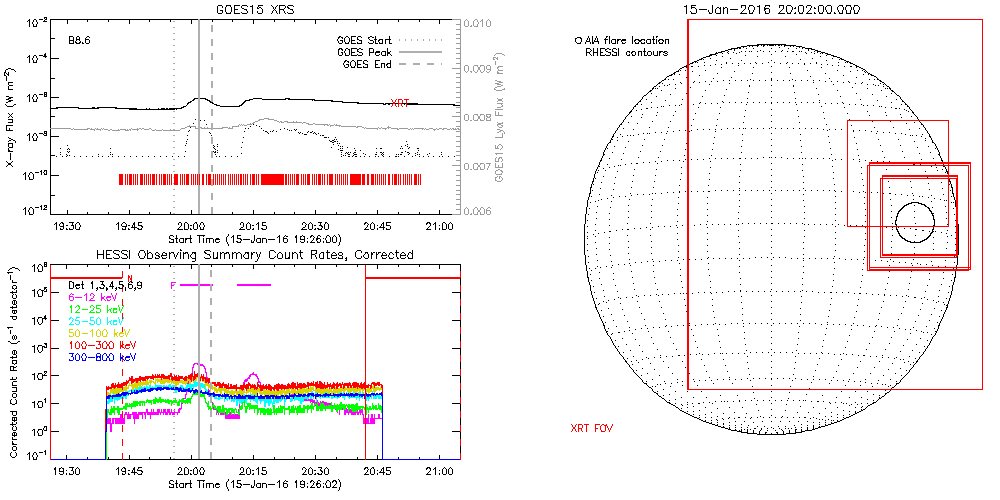The height and width of the screenshot is (500, 1000).
Task: Click the red XRT label in the GOES plot
Action: 400,103
